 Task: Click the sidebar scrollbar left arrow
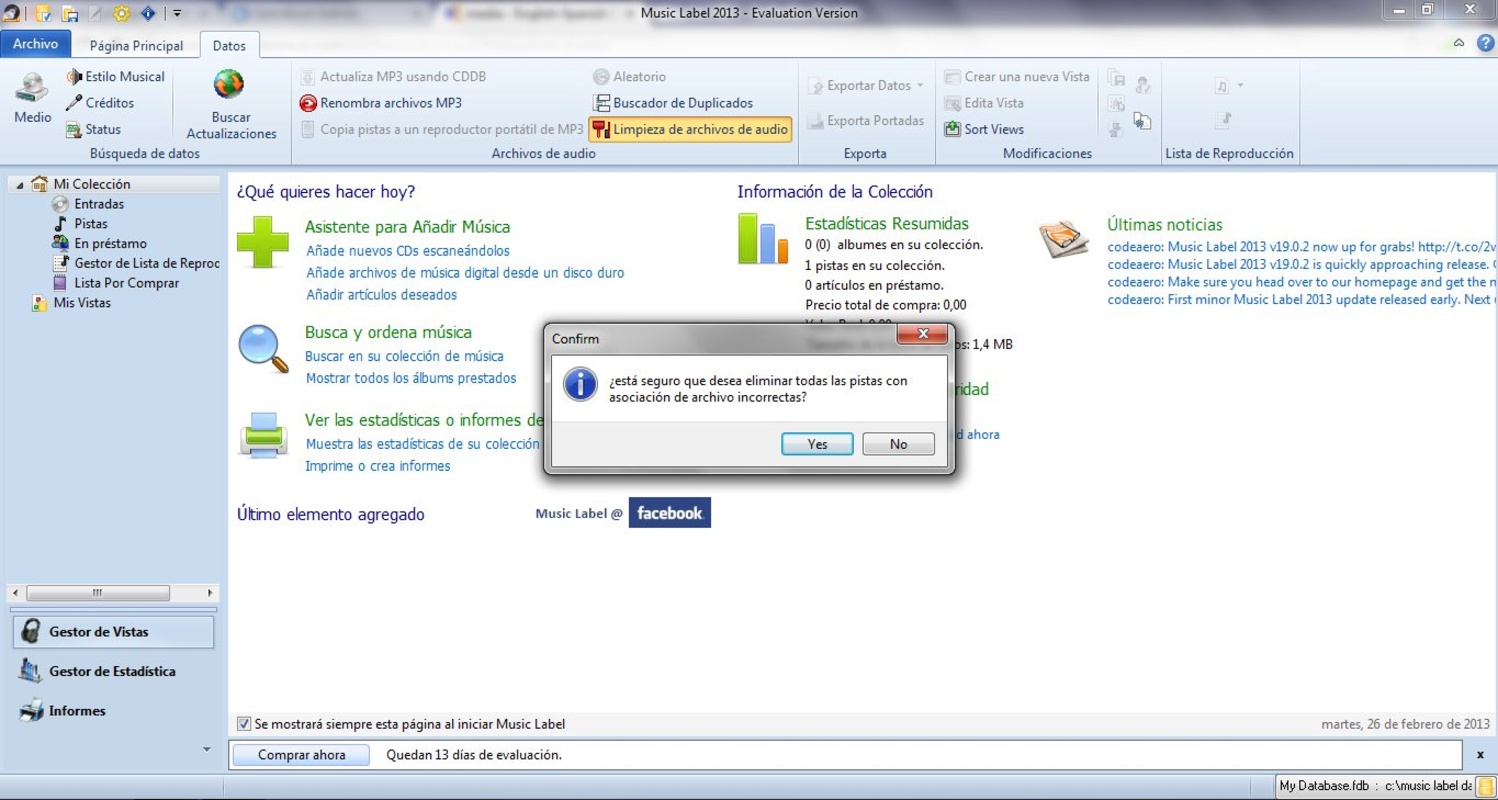click(15, 593)
